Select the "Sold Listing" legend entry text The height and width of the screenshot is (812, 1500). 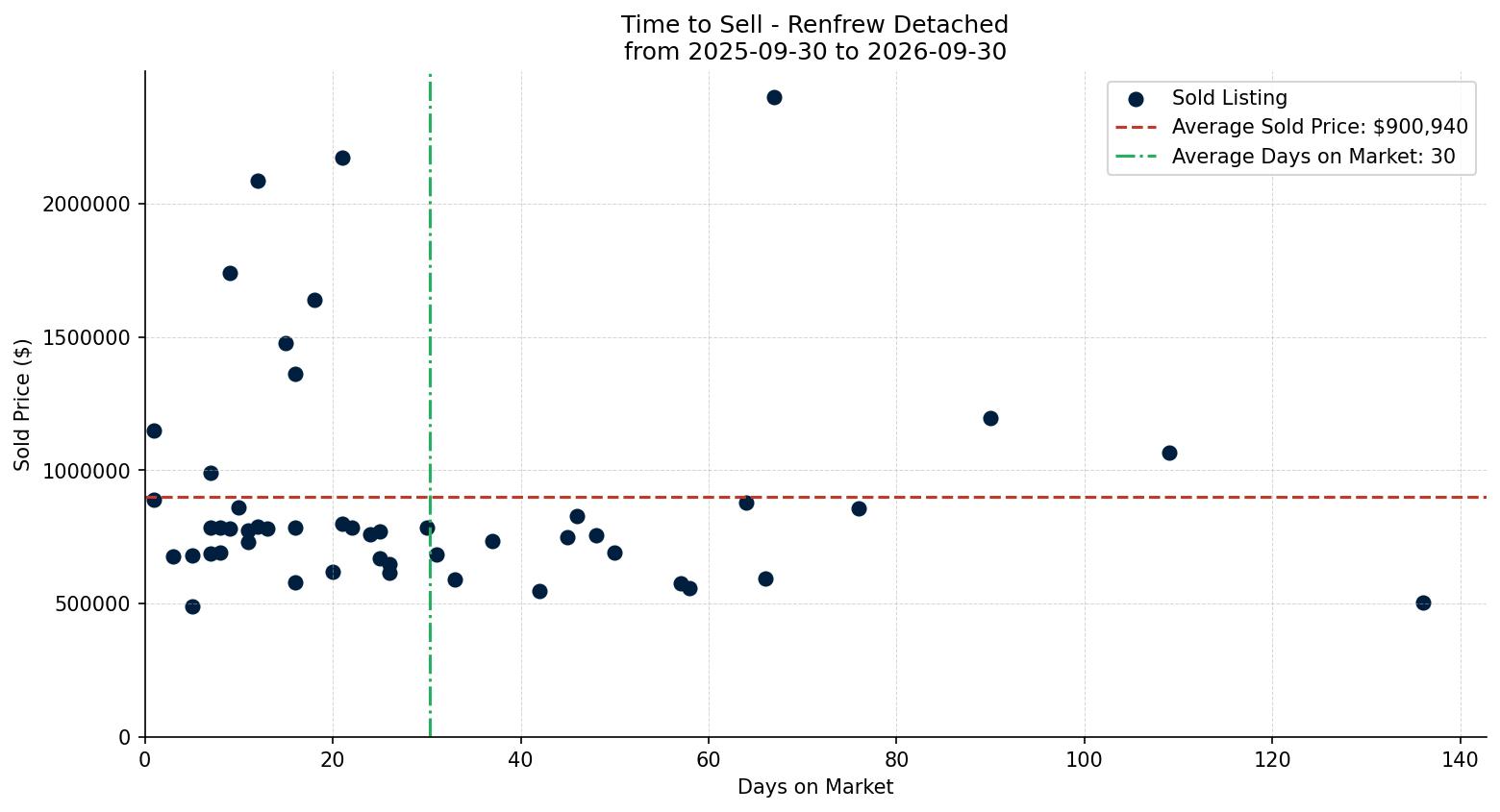coord(1229,98)
